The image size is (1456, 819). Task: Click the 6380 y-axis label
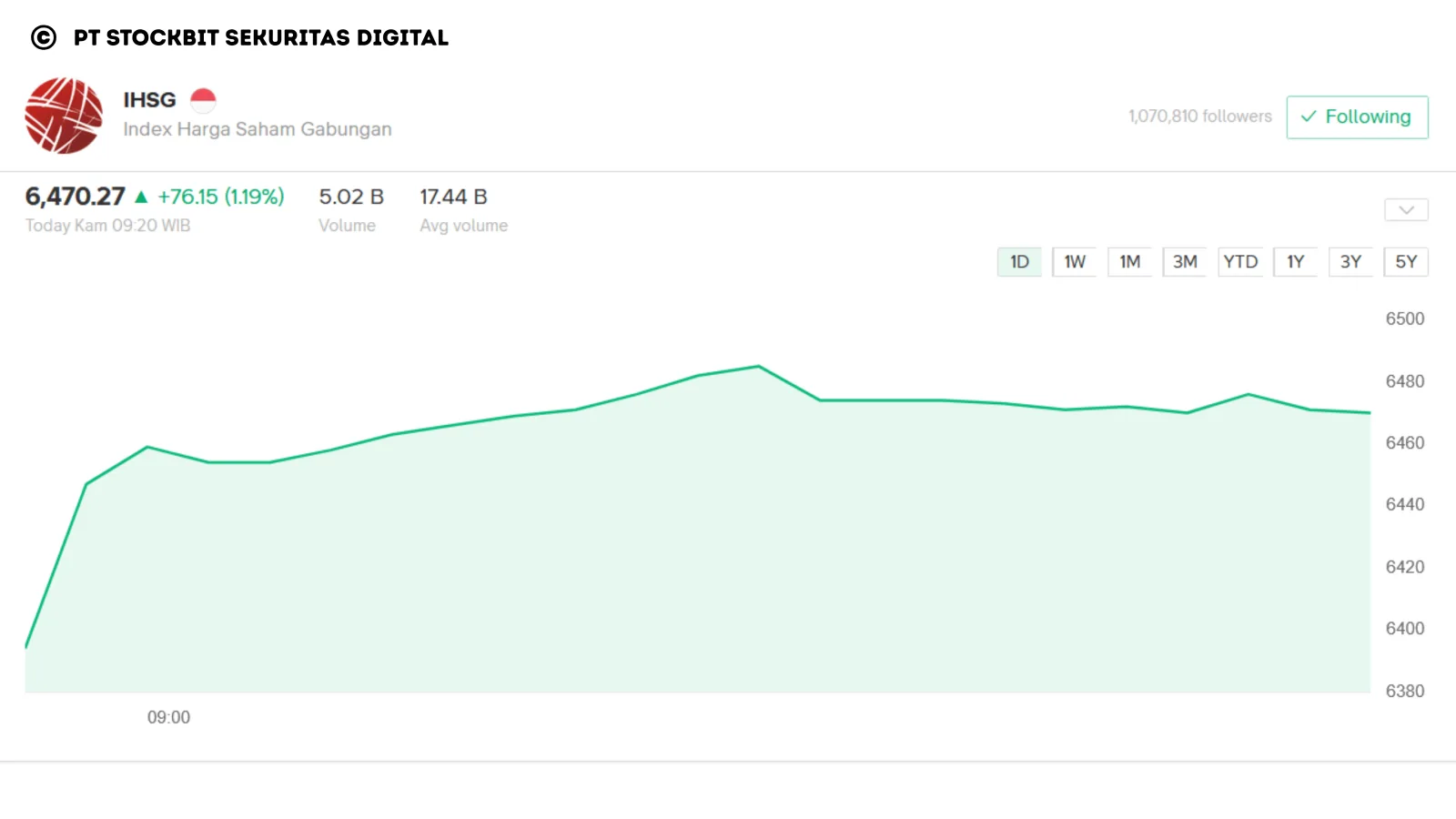point(1405,692)
